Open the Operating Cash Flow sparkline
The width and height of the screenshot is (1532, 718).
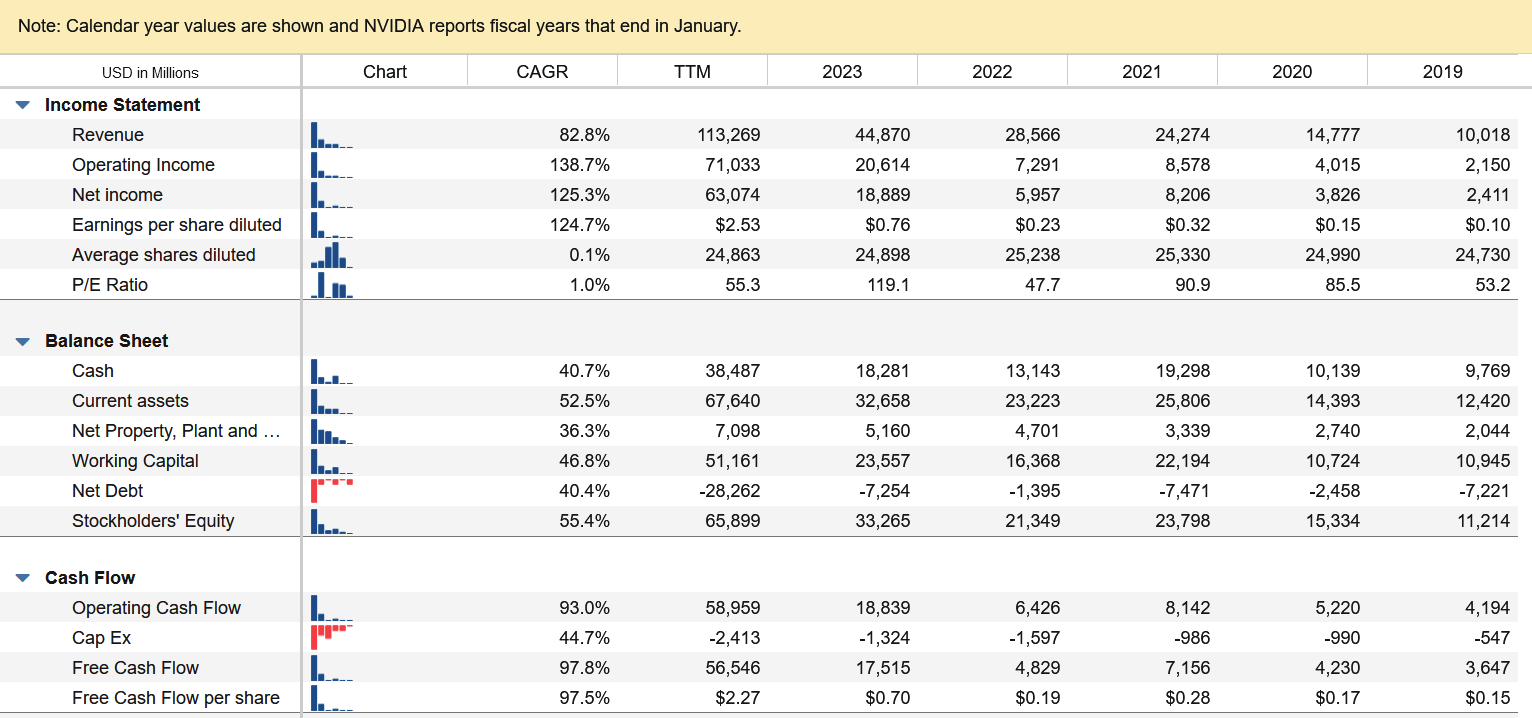[332, 608]
